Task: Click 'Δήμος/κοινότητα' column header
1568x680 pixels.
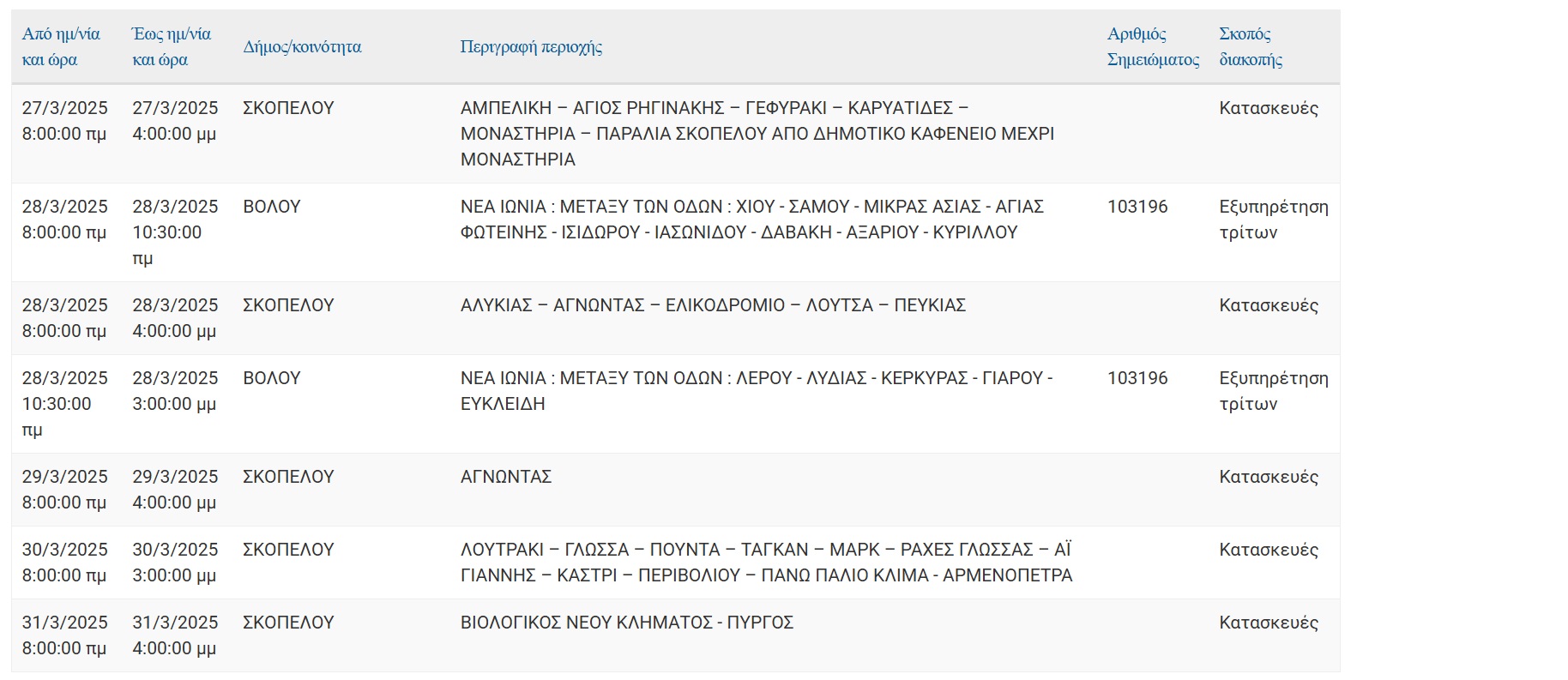Action: click(302, 46)
